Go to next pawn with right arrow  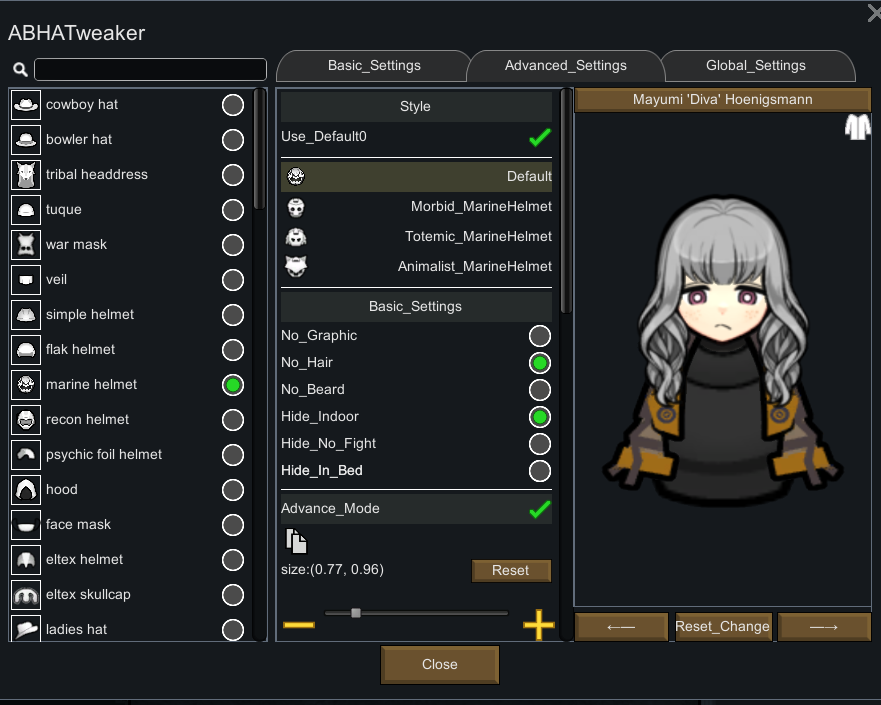824,626
